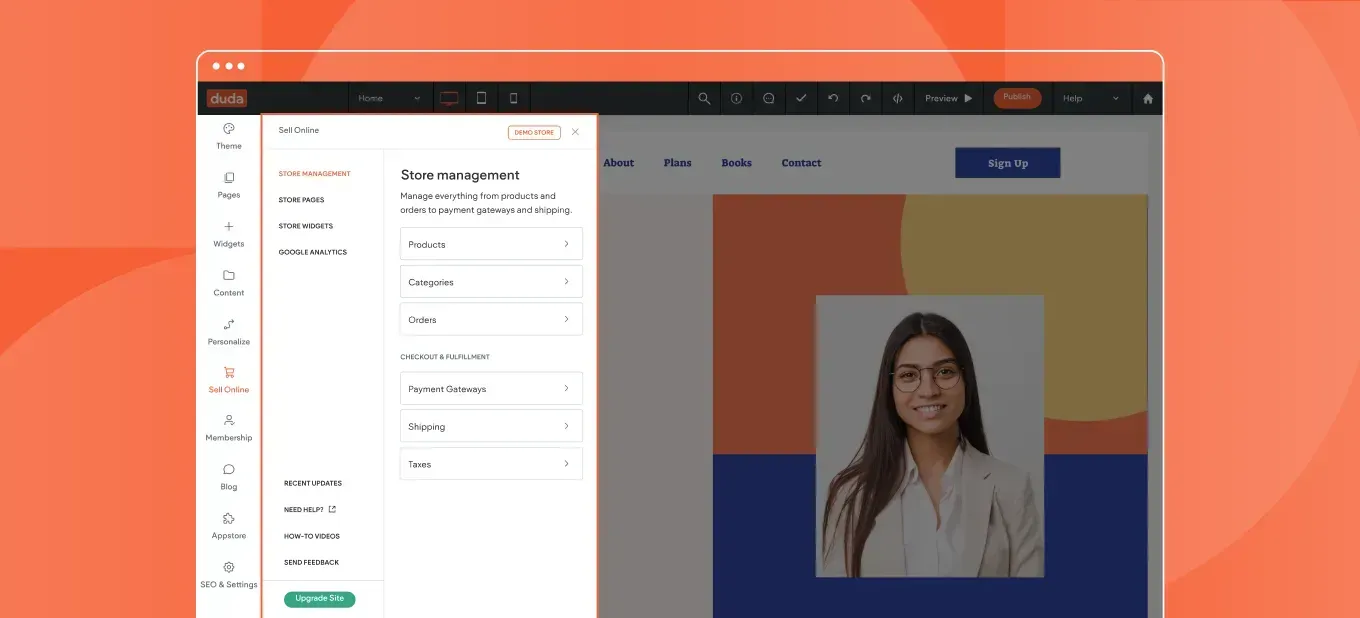Open the Blog panel
Image resolution: width=1360 pixels, height=618 pixels.
pyautogui.click(x=229, y=477)
